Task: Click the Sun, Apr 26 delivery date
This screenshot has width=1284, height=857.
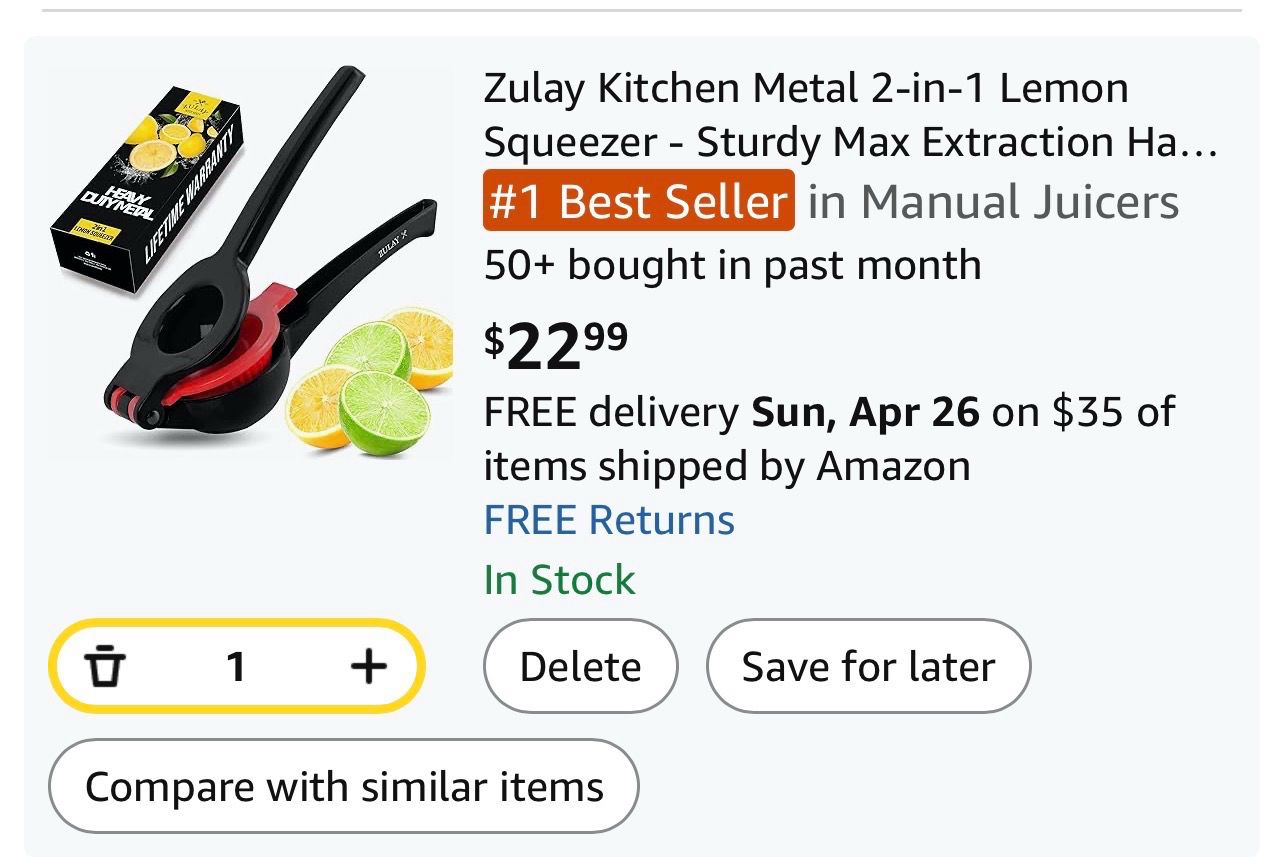Action: tap(865, 412)
